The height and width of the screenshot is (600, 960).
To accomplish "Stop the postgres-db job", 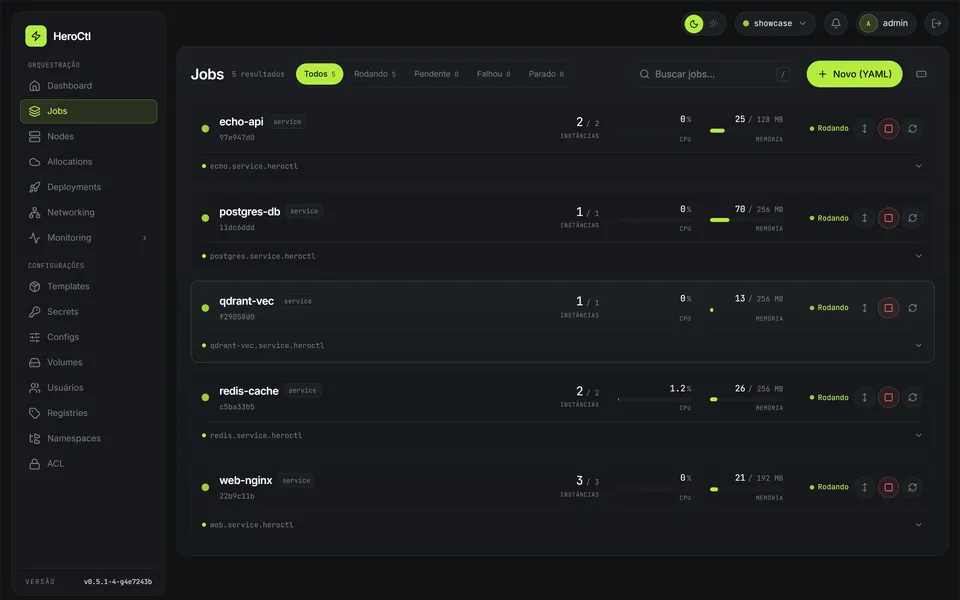I will pyautogui.click(x=888, y=218).
